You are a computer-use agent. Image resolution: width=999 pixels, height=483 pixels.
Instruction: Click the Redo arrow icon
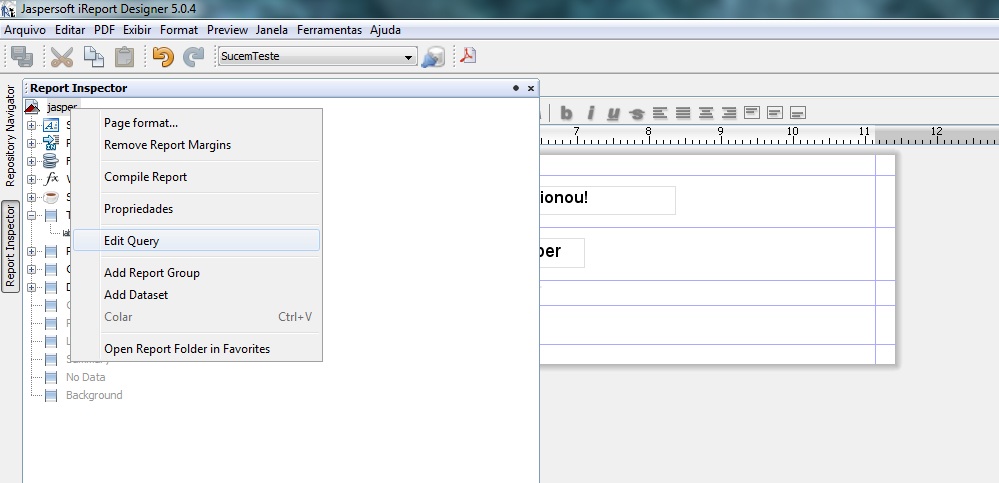tap(193, 57)
